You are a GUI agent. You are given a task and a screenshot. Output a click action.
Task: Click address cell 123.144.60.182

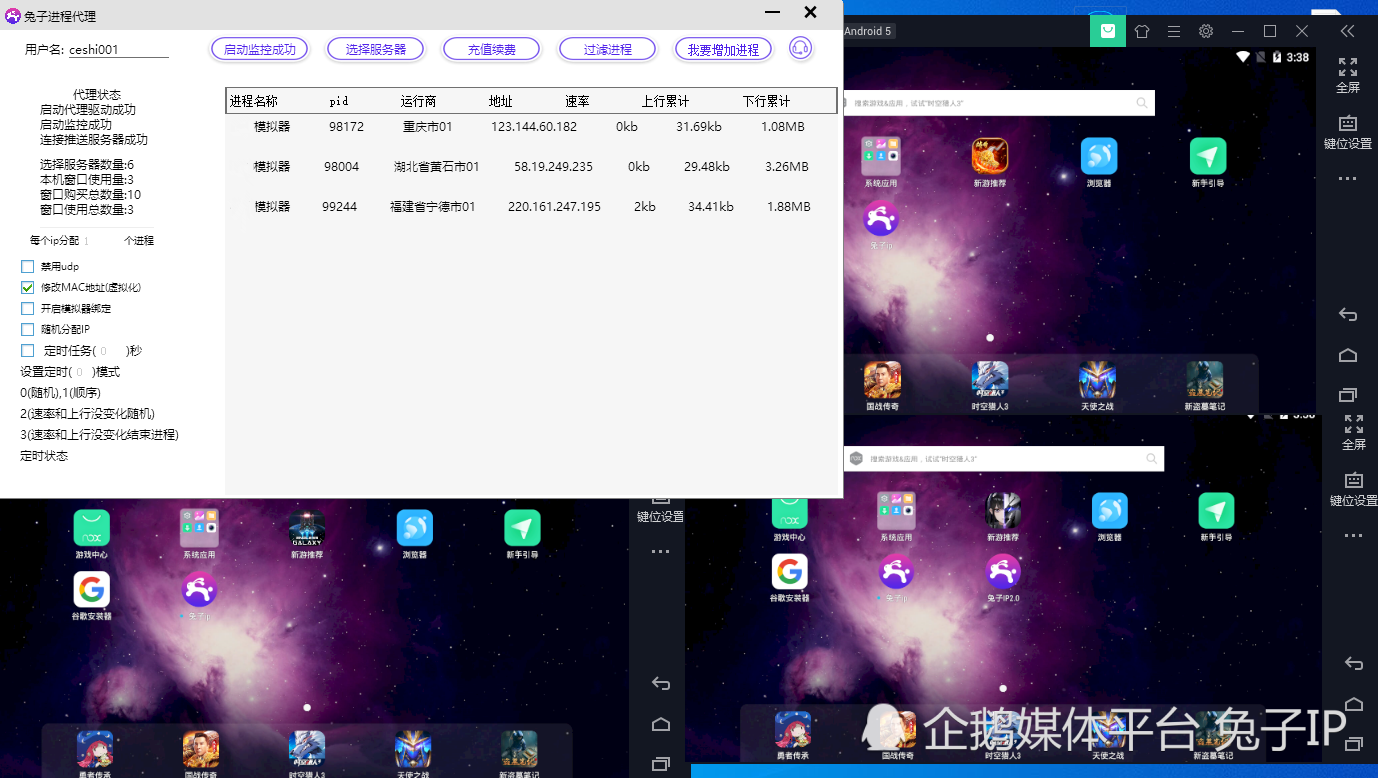tap(534, 127)
